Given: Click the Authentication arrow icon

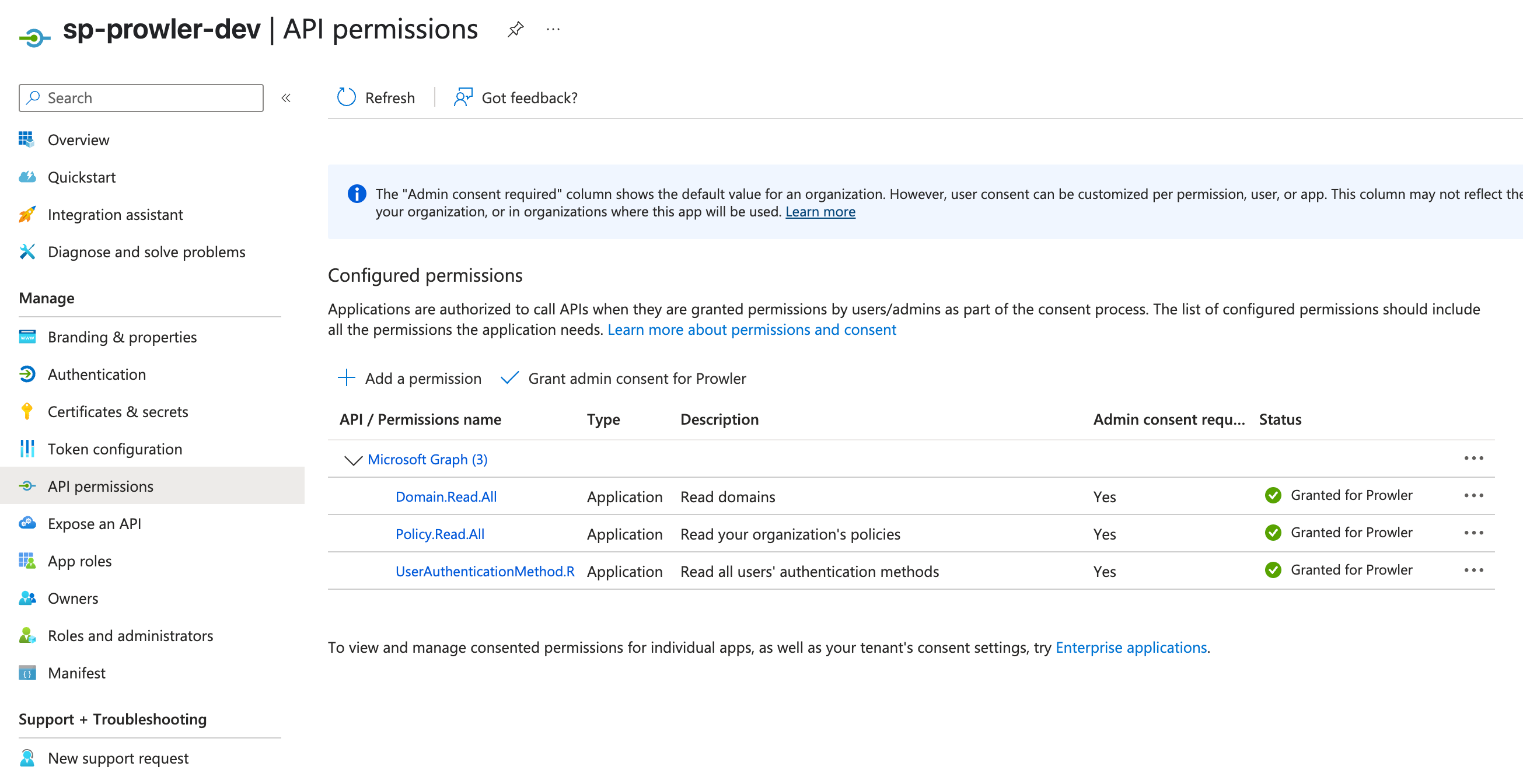Looking at the screenshot, I should (x=27, y=374).
